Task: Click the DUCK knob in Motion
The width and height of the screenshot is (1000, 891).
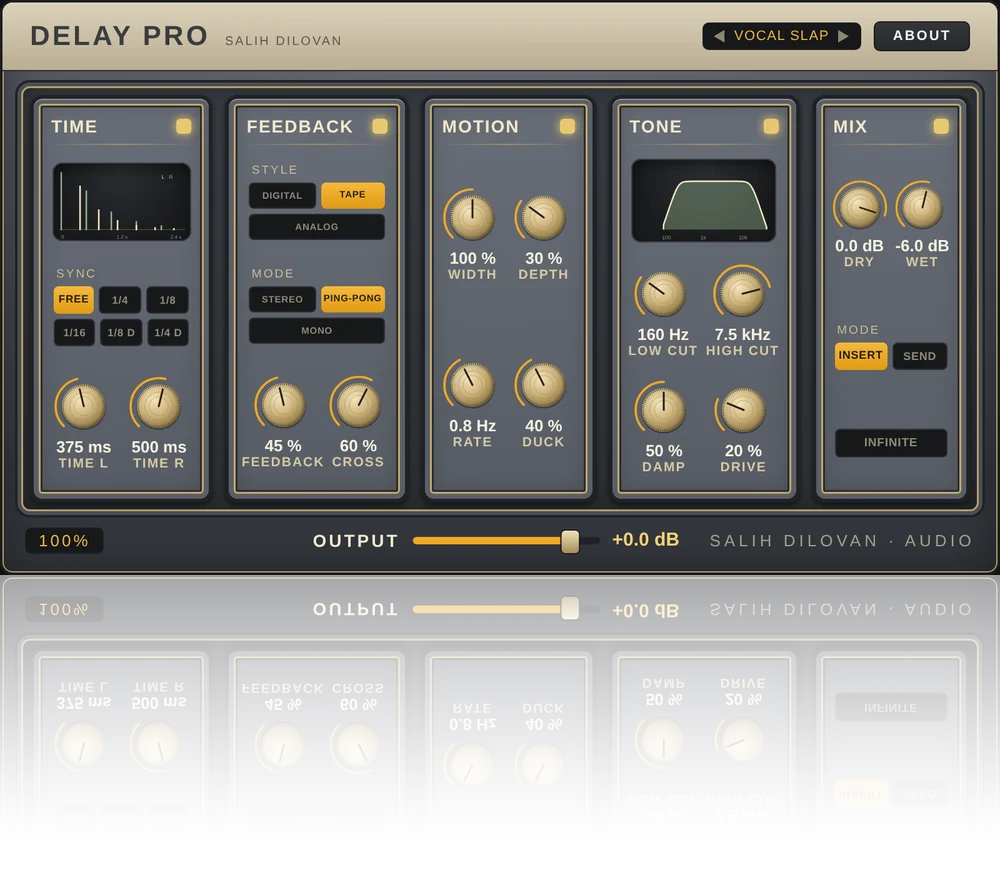Action: coord(543,385)
